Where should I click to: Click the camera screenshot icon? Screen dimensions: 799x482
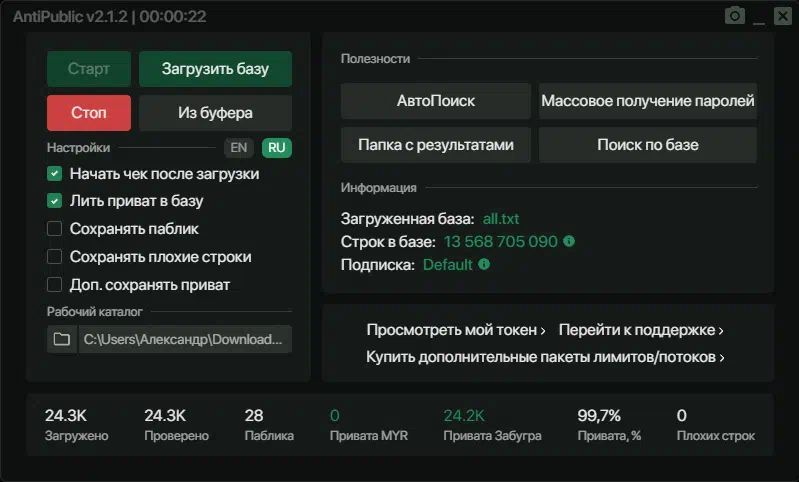click(x=735, y=16)
